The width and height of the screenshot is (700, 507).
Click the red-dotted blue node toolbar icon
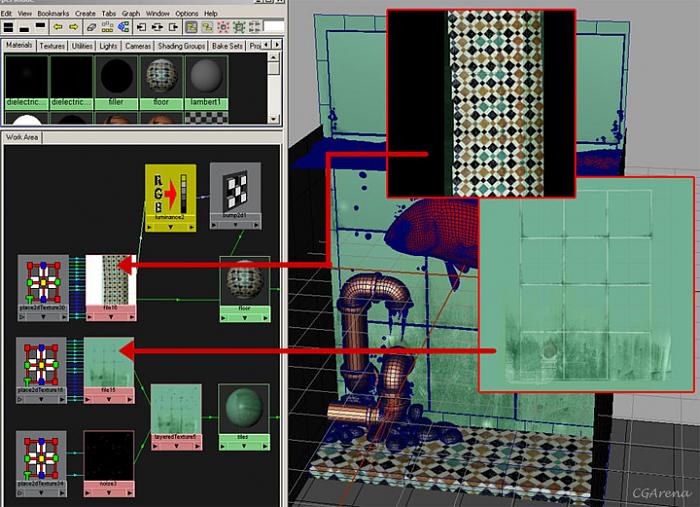coord(223,27)
